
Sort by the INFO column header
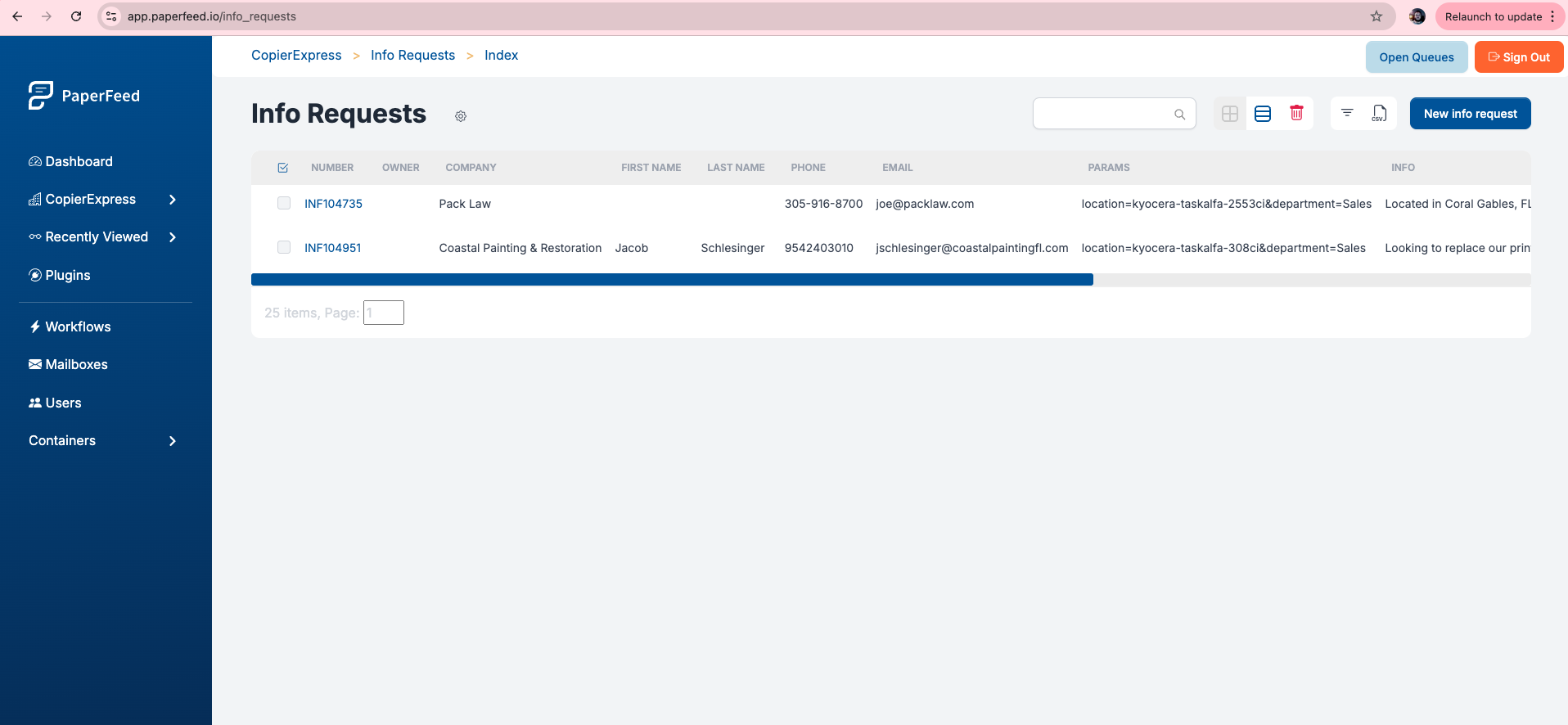pyautogui.click(x=1403, y=168)
